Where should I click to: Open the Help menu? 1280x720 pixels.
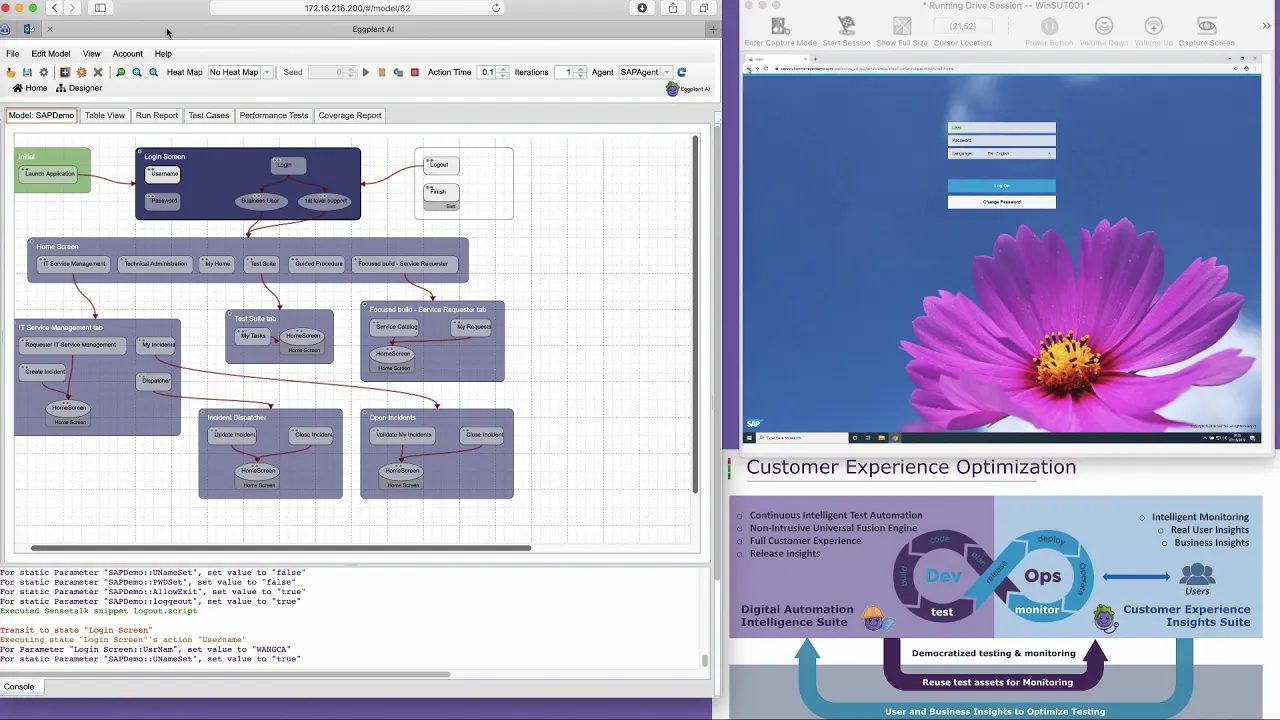[163, 54]
